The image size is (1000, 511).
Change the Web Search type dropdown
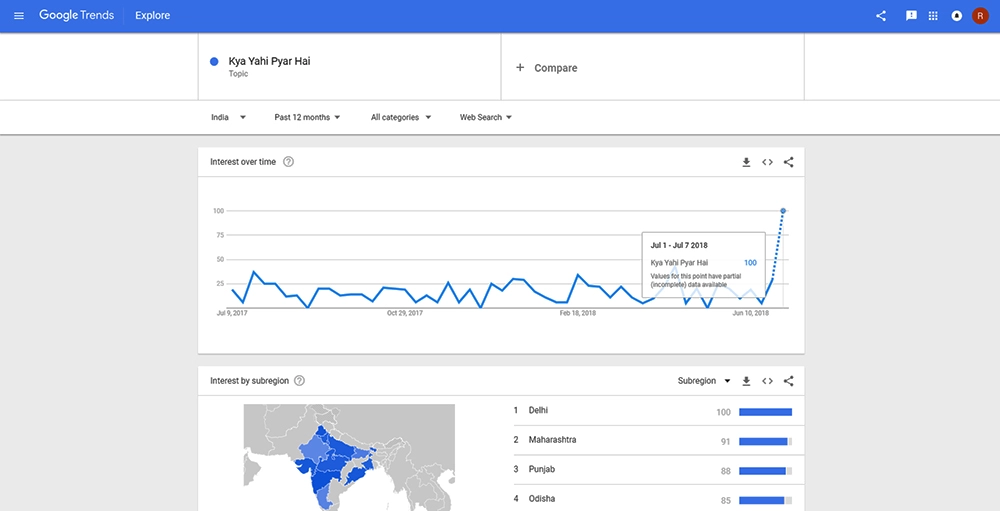486,117
